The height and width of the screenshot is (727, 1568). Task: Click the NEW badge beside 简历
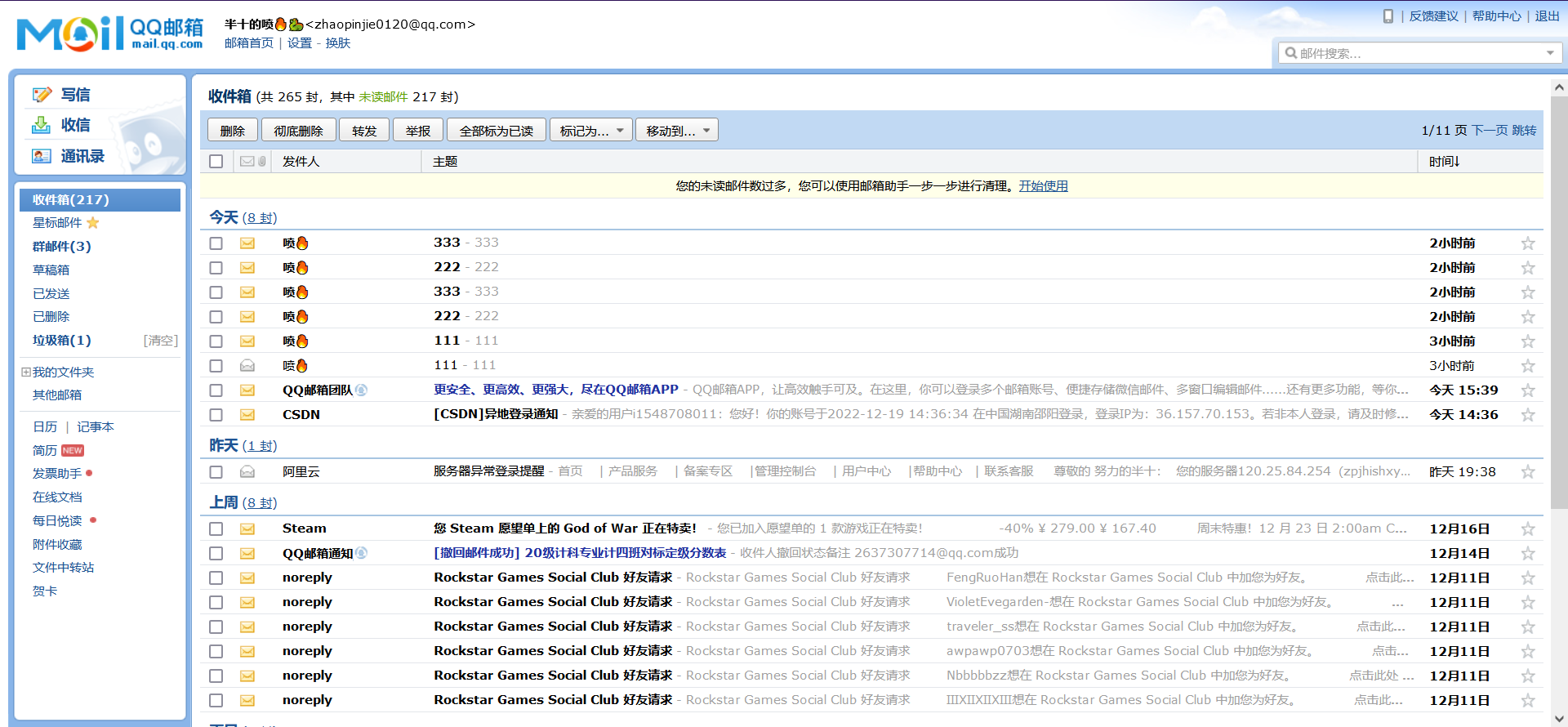(x=73, y=450)
